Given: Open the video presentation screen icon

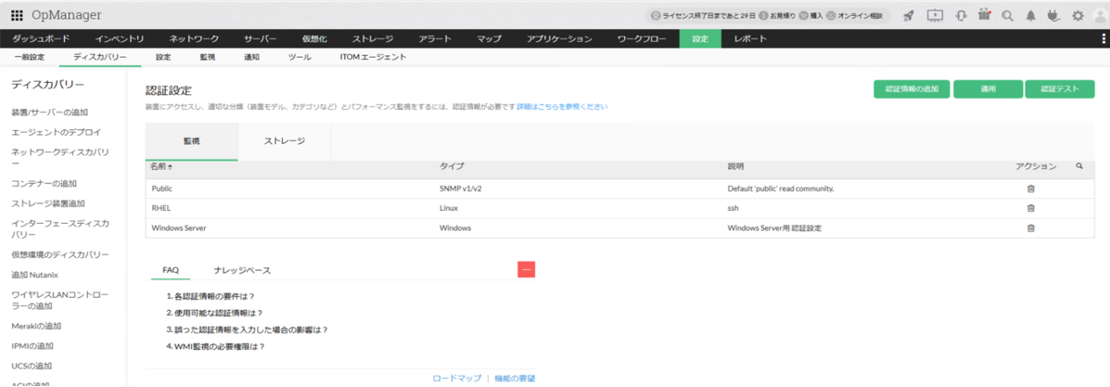Looking at the screenshot, I should coord(935,15).
